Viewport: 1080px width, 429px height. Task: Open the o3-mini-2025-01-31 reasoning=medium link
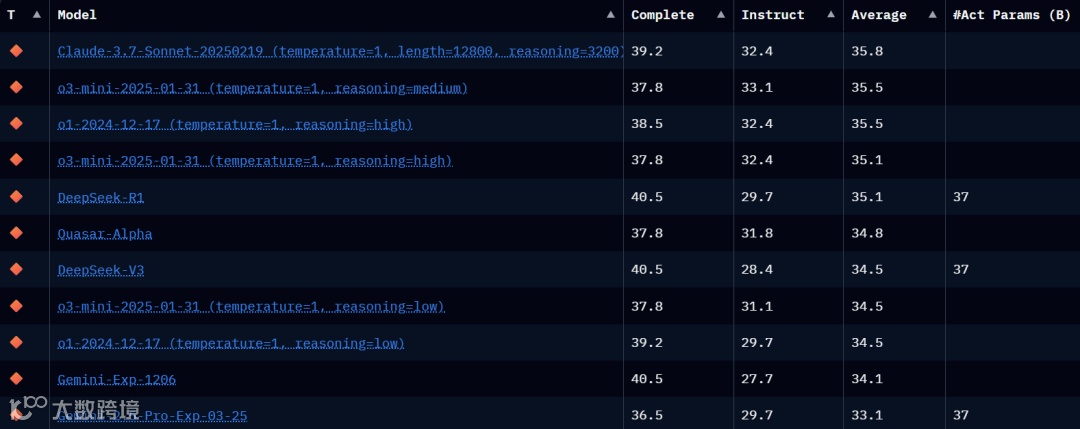coord(262,87)
